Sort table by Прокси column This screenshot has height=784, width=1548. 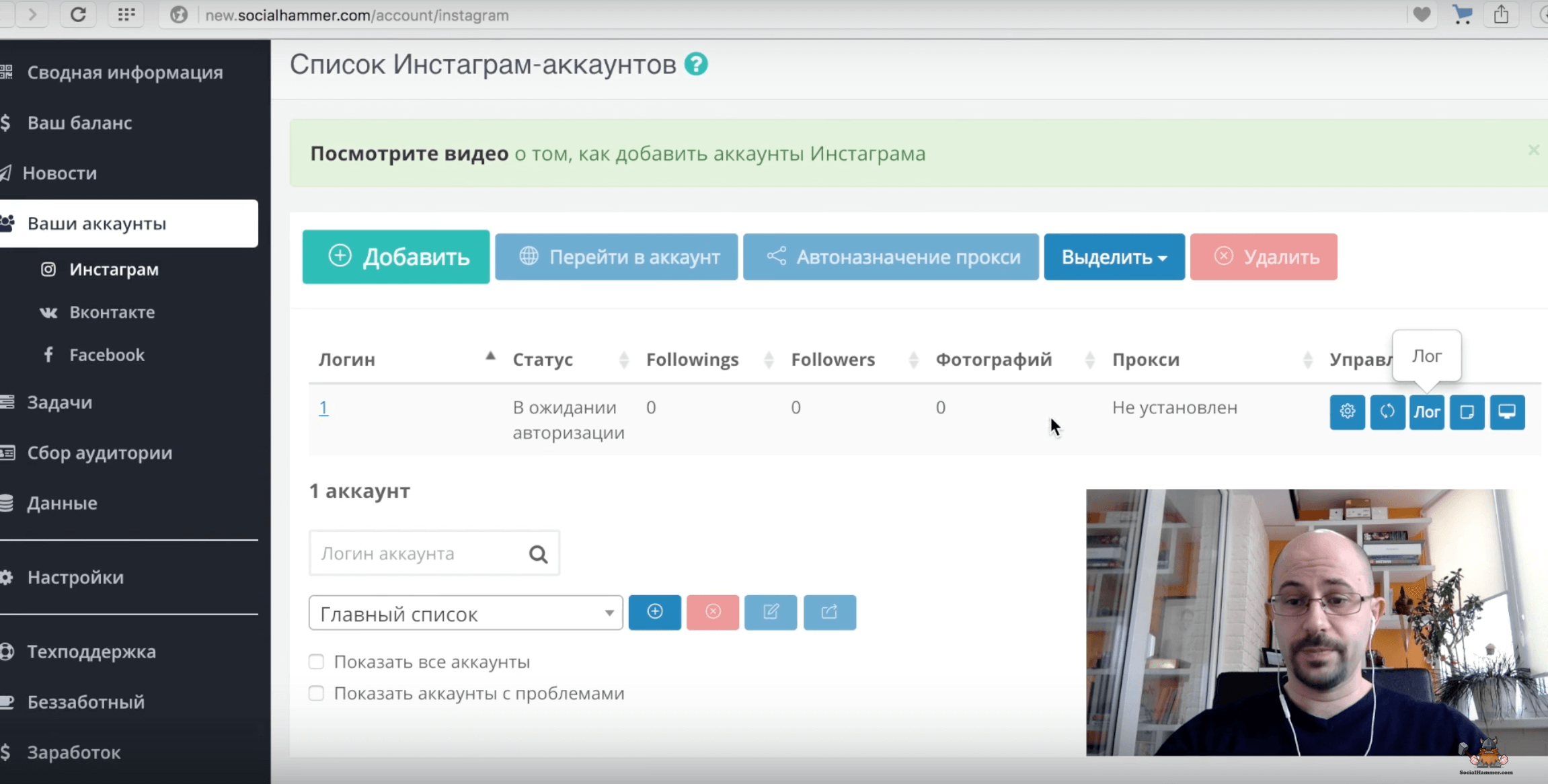coord(1211,359)
